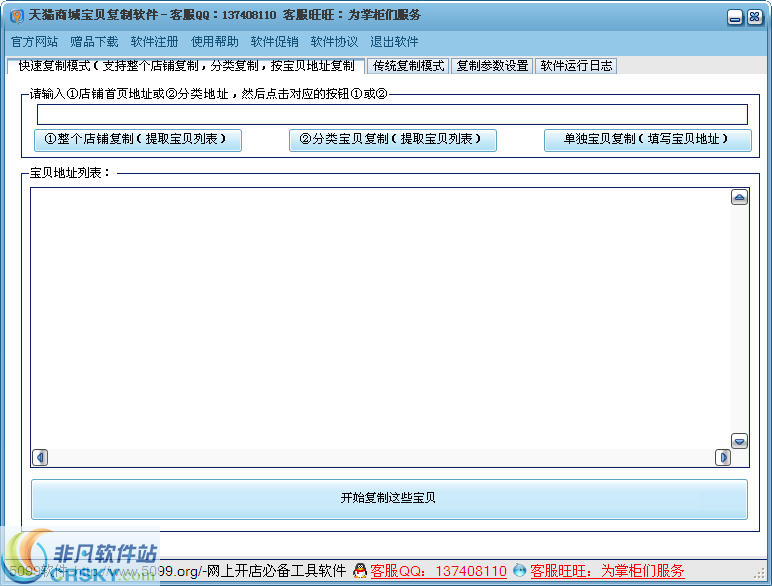Open the 软件运行日志 tab
Screen dimensions: 772x586
pyautogui.click(x=576, y=66)
